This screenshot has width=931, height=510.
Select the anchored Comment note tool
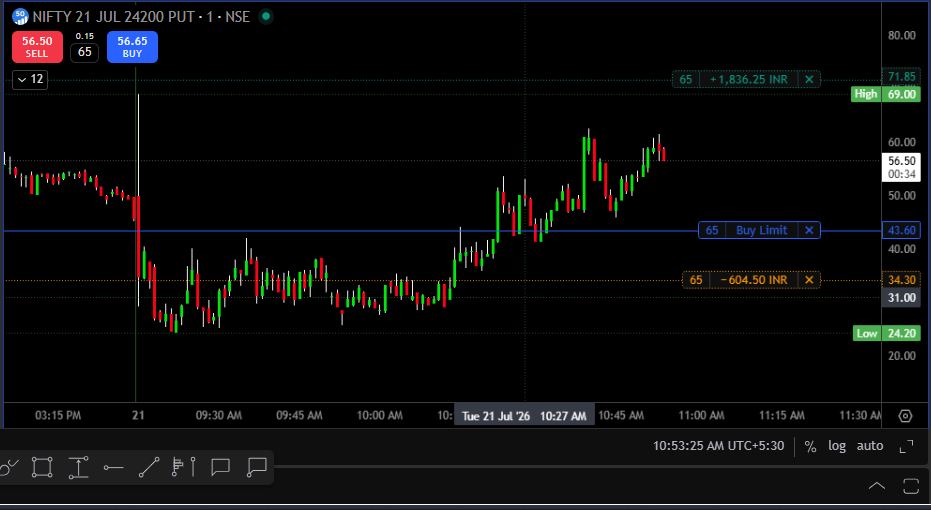(256, 467)
